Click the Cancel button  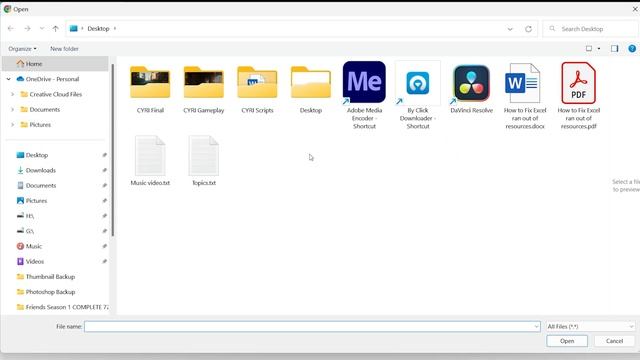tap(614, 341)
